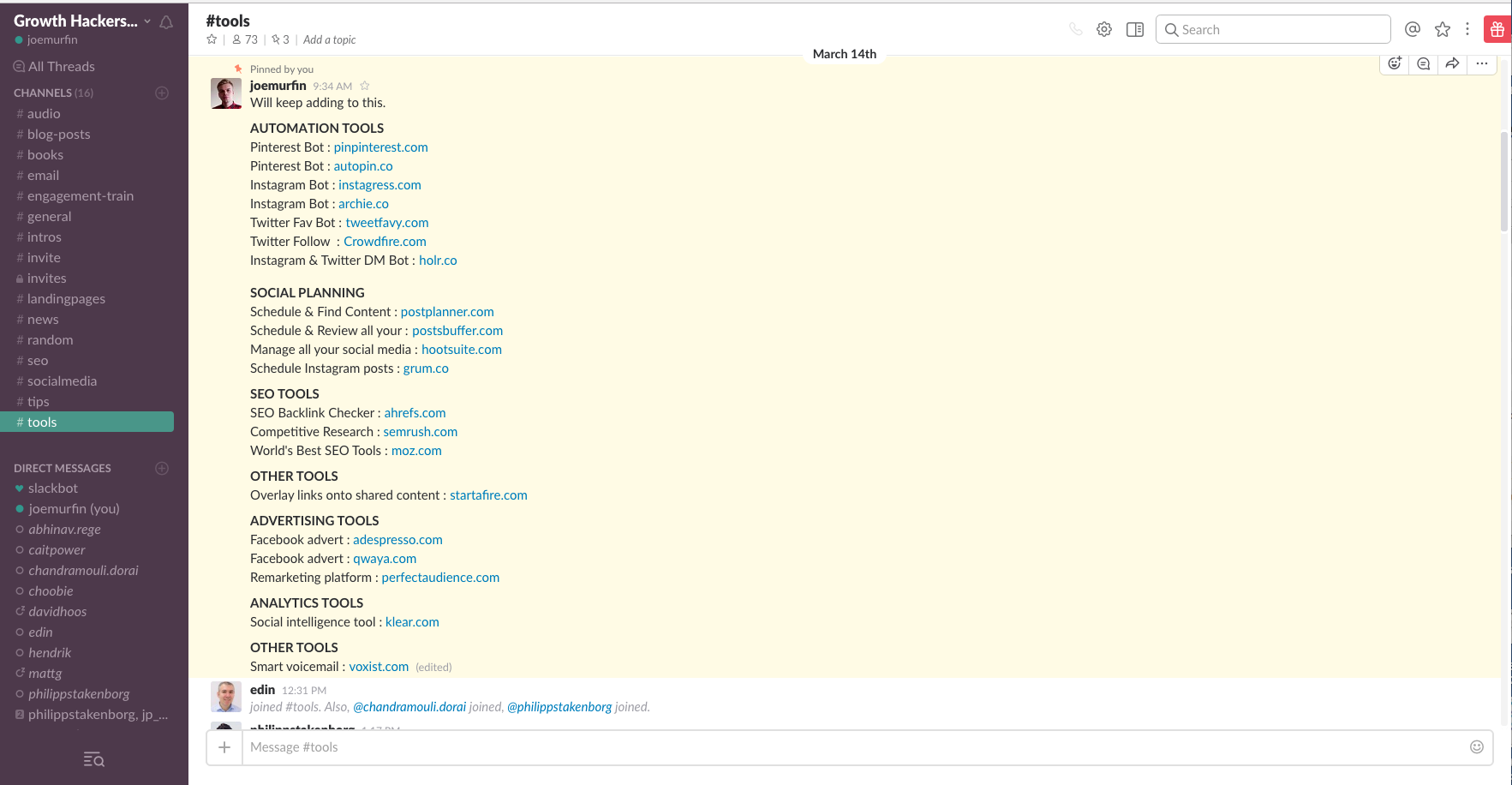Open the startafire.com link

pyautogui.click(x=488, y=495)
